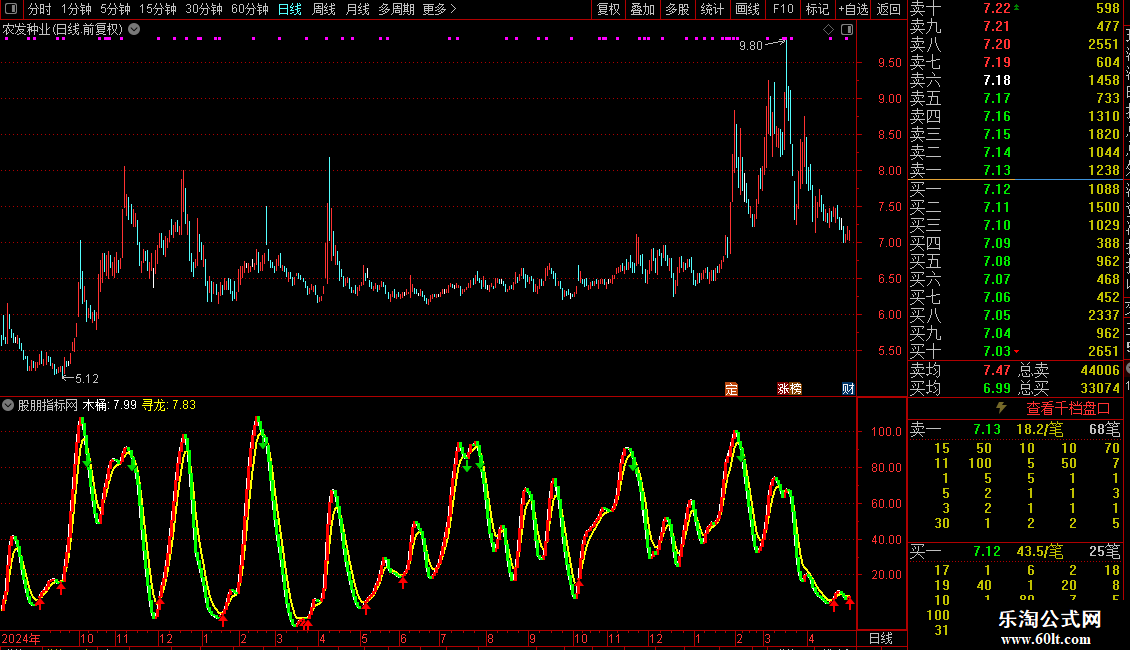The width and height of the screenshot is (1130, 650).
Task: Click the 叠加 overlay button
Action: 642,9
